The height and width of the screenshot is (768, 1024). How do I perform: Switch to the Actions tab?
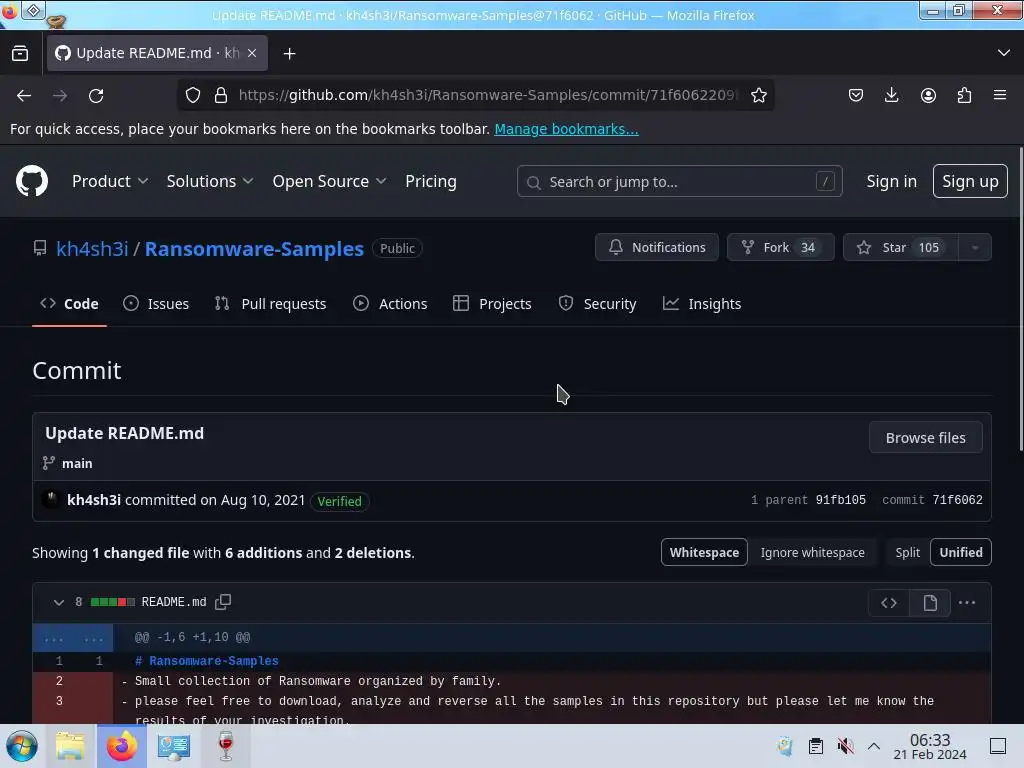tap(390, 304)
